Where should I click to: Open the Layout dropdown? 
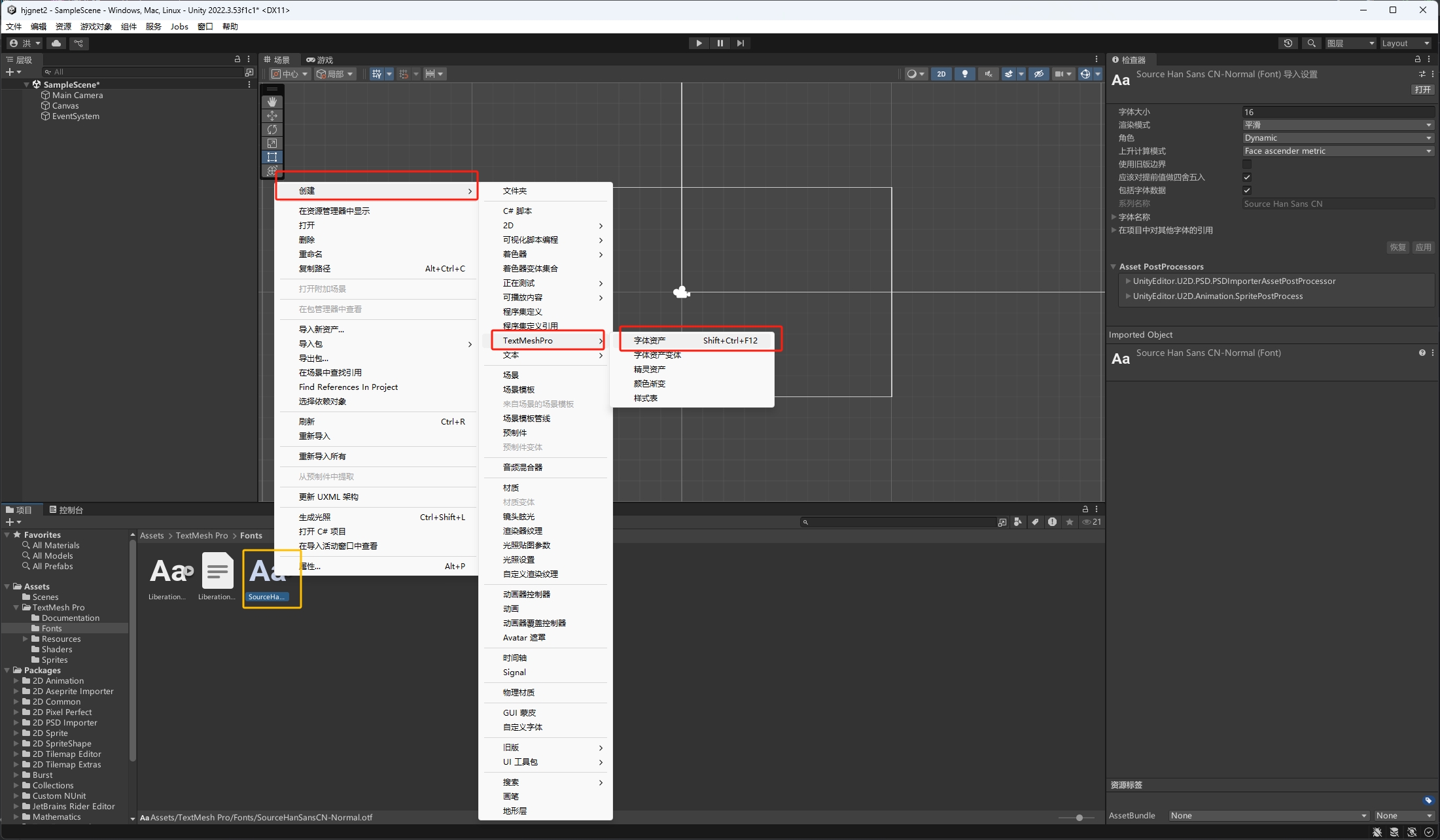pyautogui.click(x=1405, y=43)
